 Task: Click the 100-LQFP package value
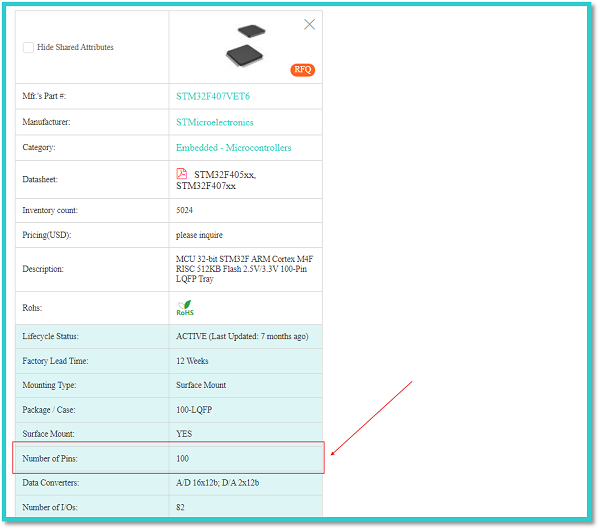click(195, 409)
